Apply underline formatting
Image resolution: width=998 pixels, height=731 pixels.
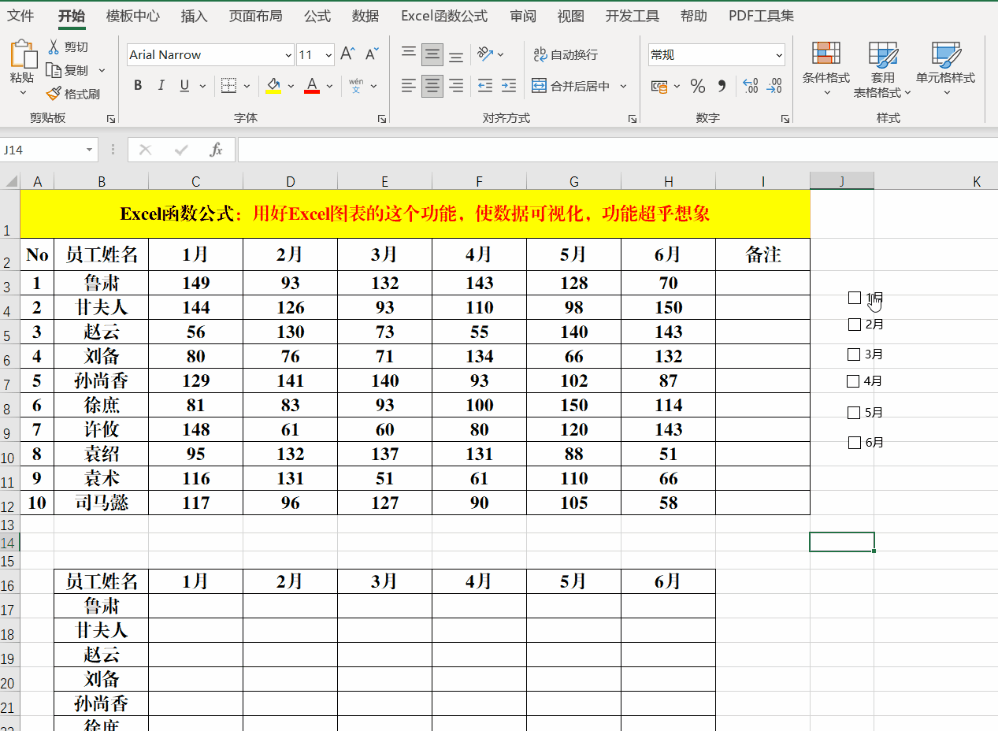(x=185, y=85)
